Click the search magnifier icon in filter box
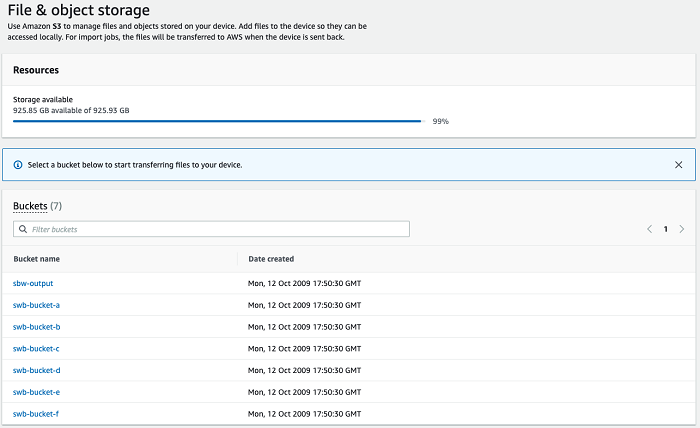The image size is (700, 428). point(23,229)
